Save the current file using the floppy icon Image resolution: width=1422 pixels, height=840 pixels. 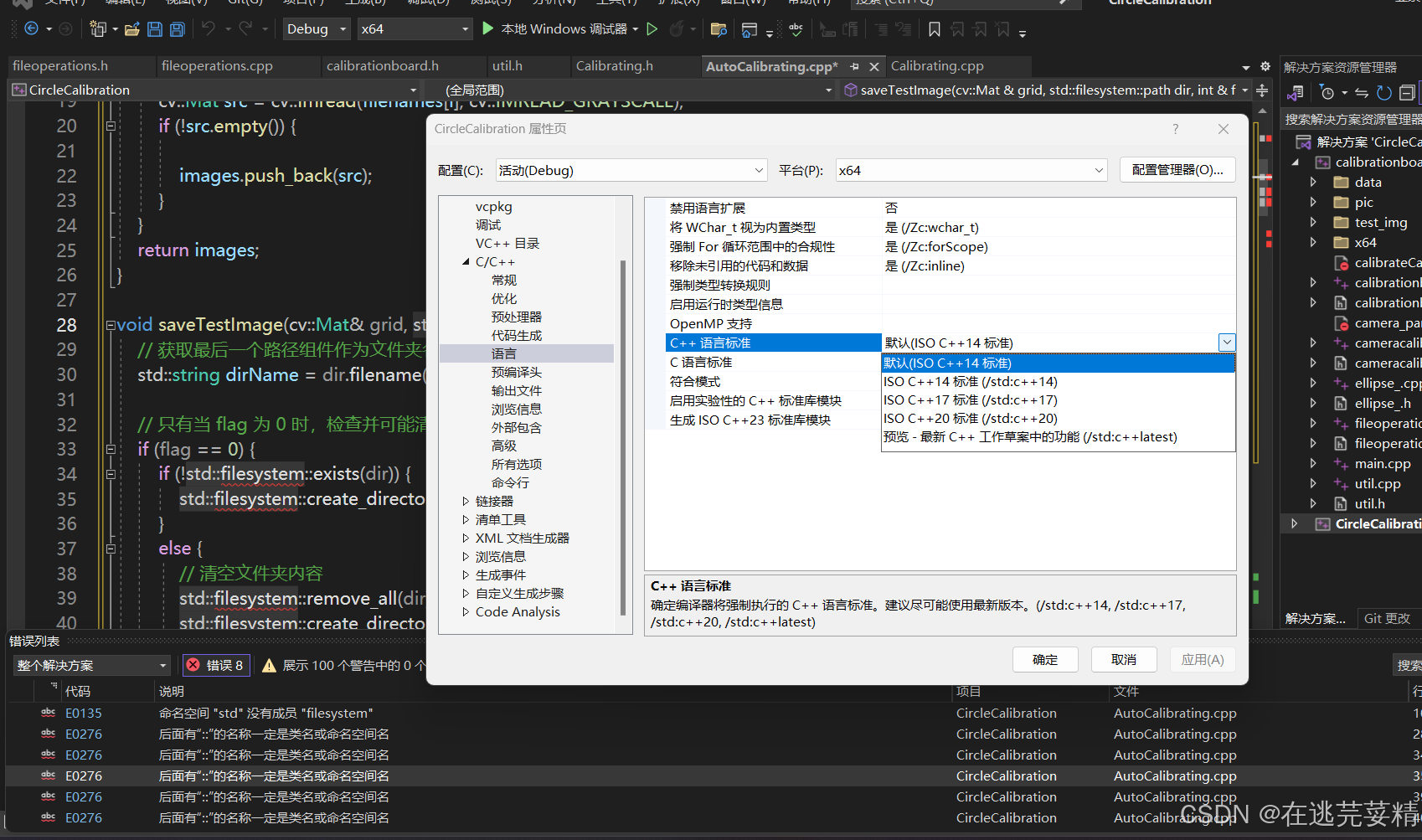(x=155, y=29)
